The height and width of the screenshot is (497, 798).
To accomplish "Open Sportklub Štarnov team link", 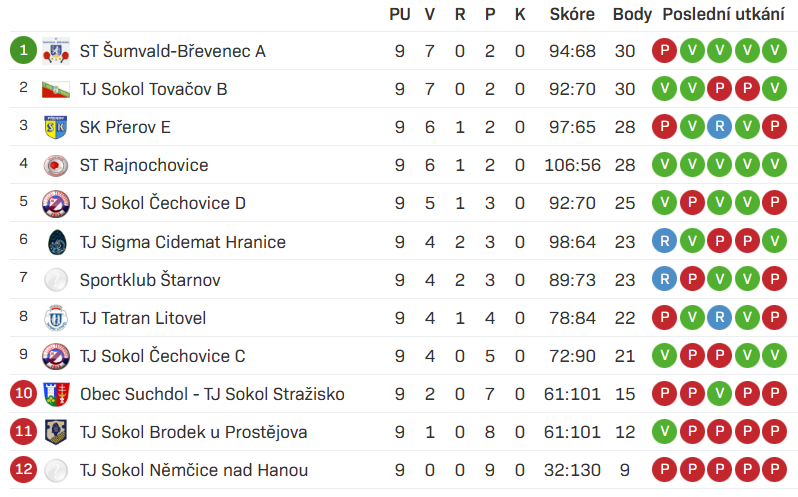I will pos(150,280).
